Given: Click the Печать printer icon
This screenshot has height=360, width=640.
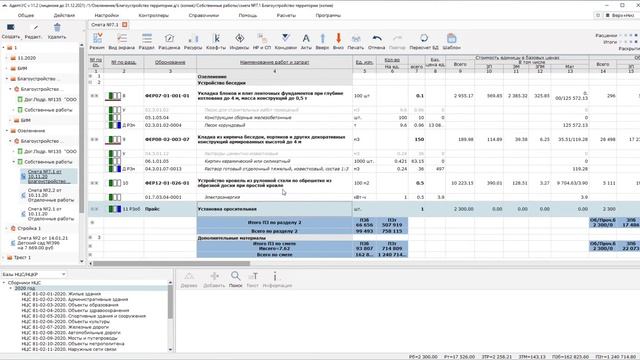Looking at the screenshot, I should coord(356,38).
